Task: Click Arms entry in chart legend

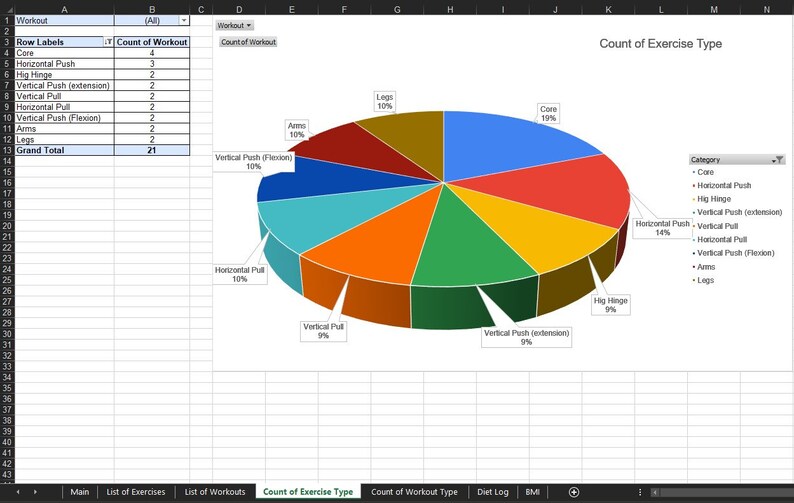Action: (706, 267)
